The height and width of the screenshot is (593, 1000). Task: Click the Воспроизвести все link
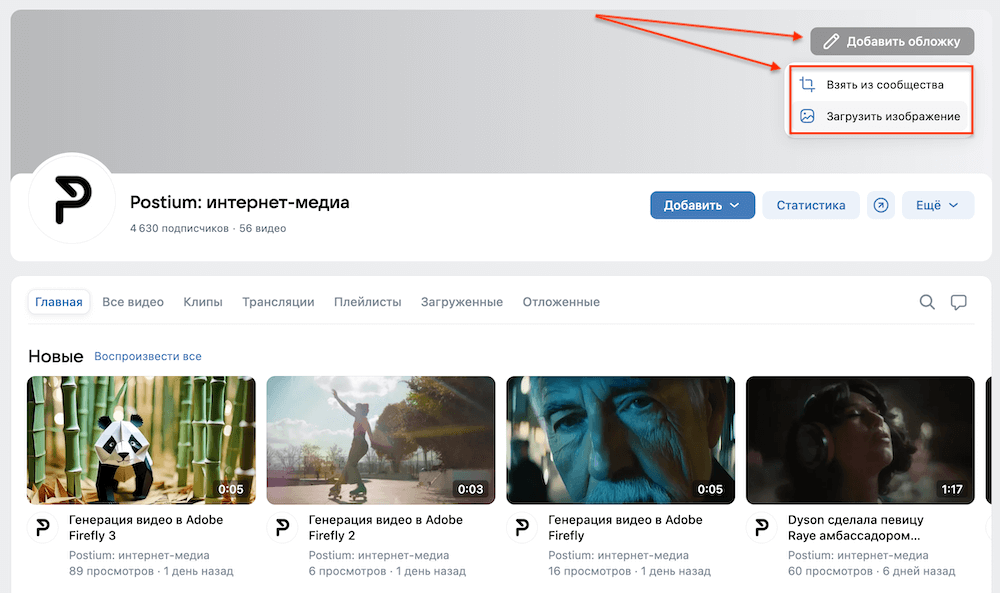click(x=148, y=356)
